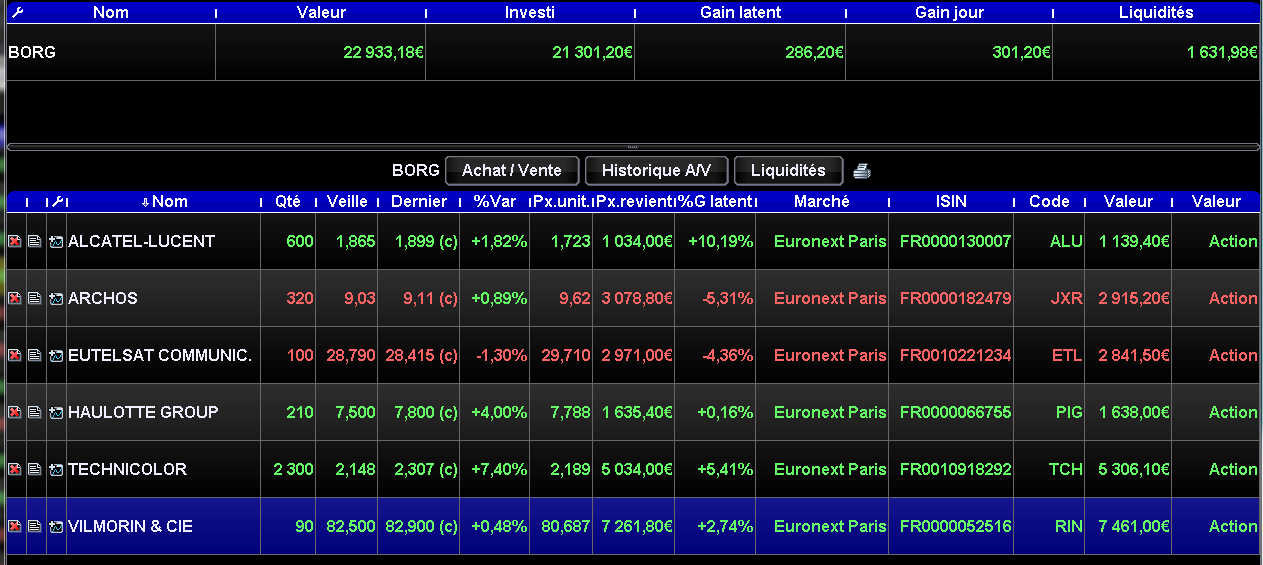Screen dimensions: 1263x565
Task: Sort by the Dernier column header
Action: pyautogui.click(x=419, y=202)
